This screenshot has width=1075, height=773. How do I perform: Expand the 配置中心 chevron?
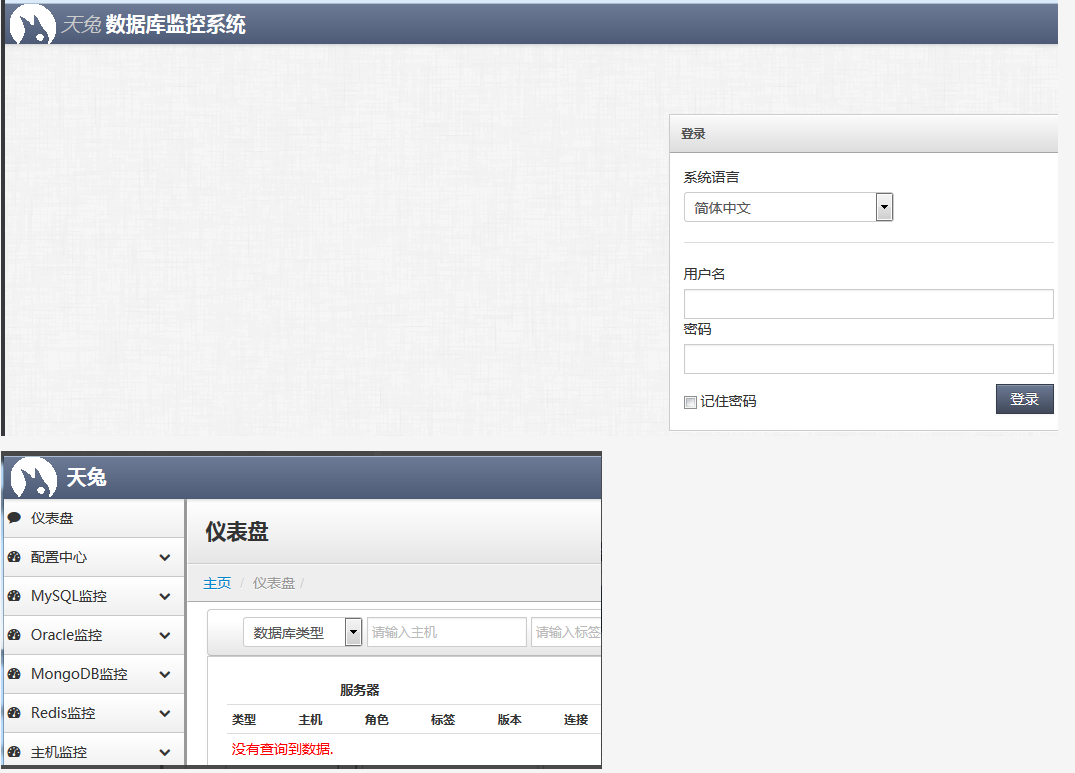click(165, 558)
